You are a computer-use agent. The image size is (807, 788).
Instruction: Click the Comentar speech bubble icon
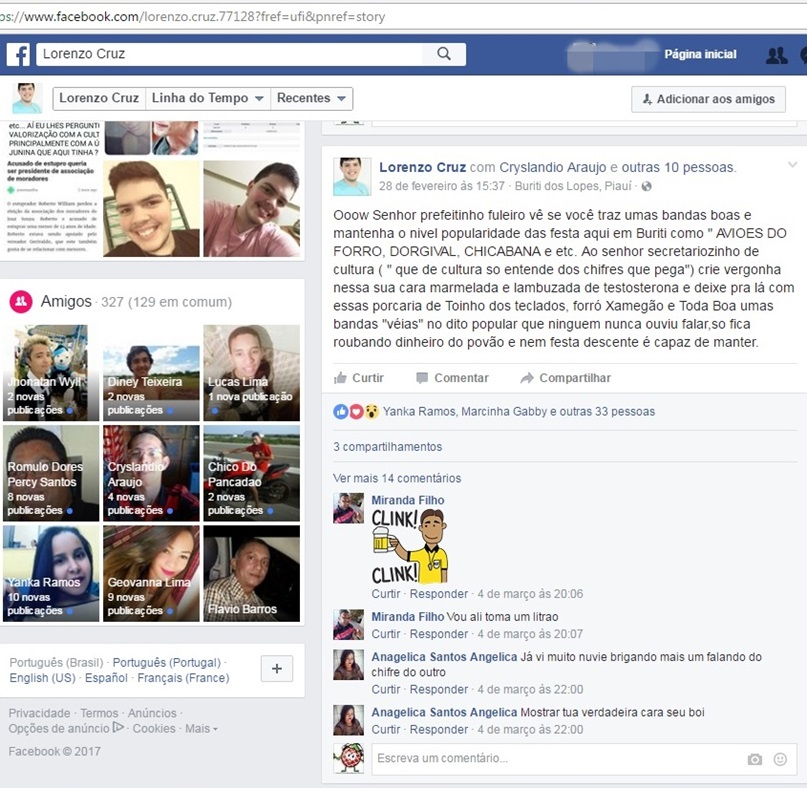click(422, 378)
